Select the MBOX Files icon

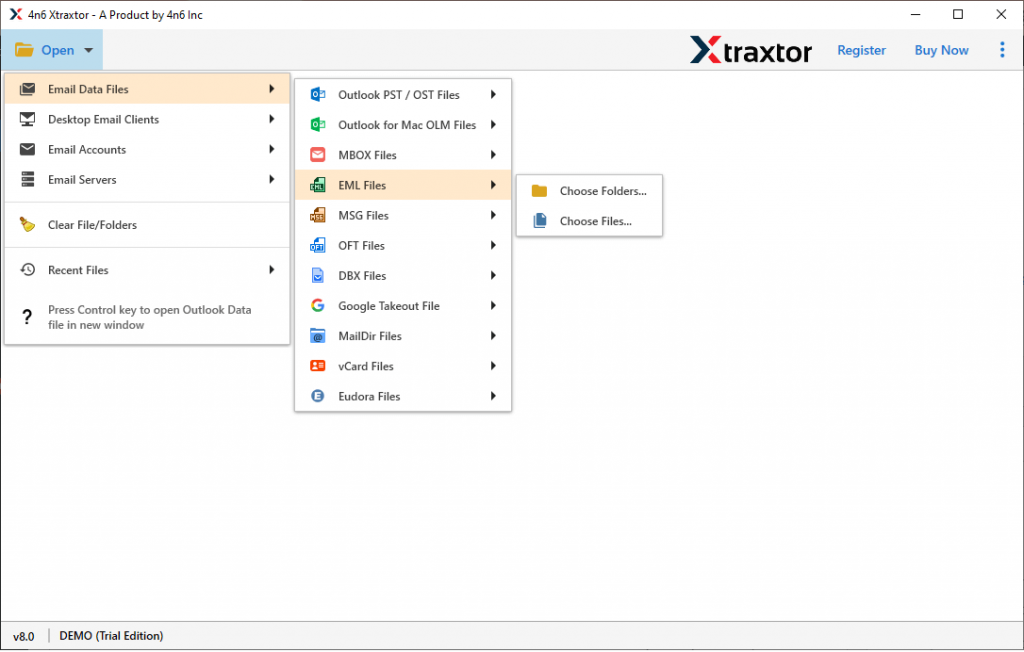(318, 154)
